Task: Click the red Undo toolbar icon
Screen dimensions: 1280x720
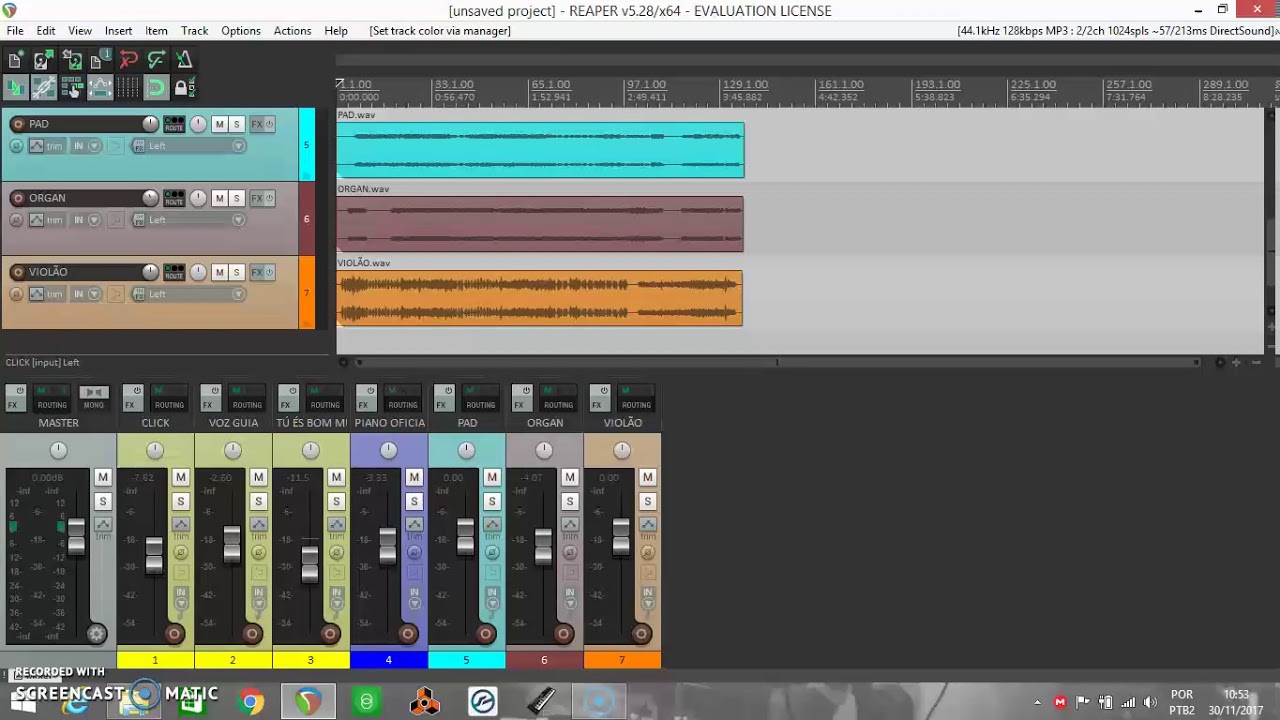Action: click(128, 61)
